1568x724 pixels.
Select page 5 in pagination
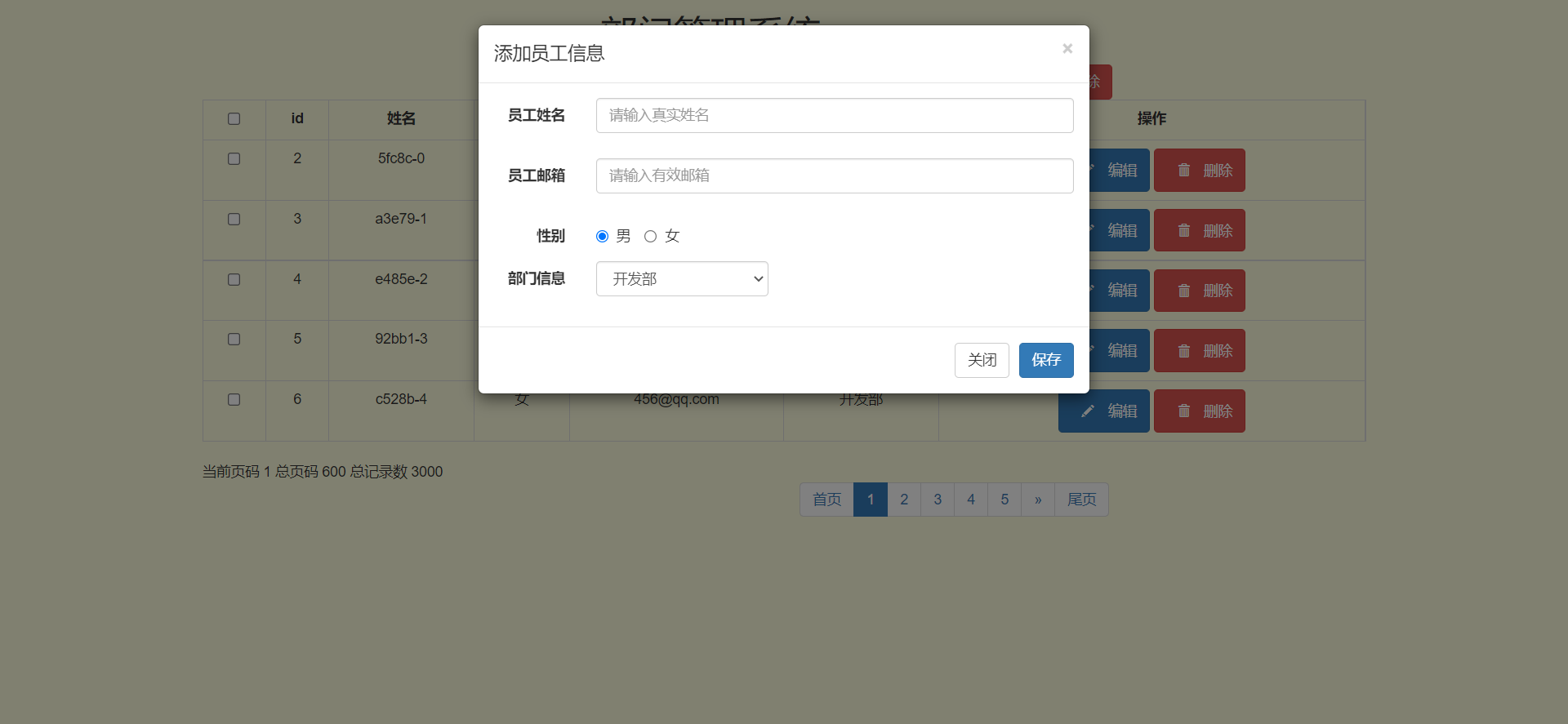1004,500
